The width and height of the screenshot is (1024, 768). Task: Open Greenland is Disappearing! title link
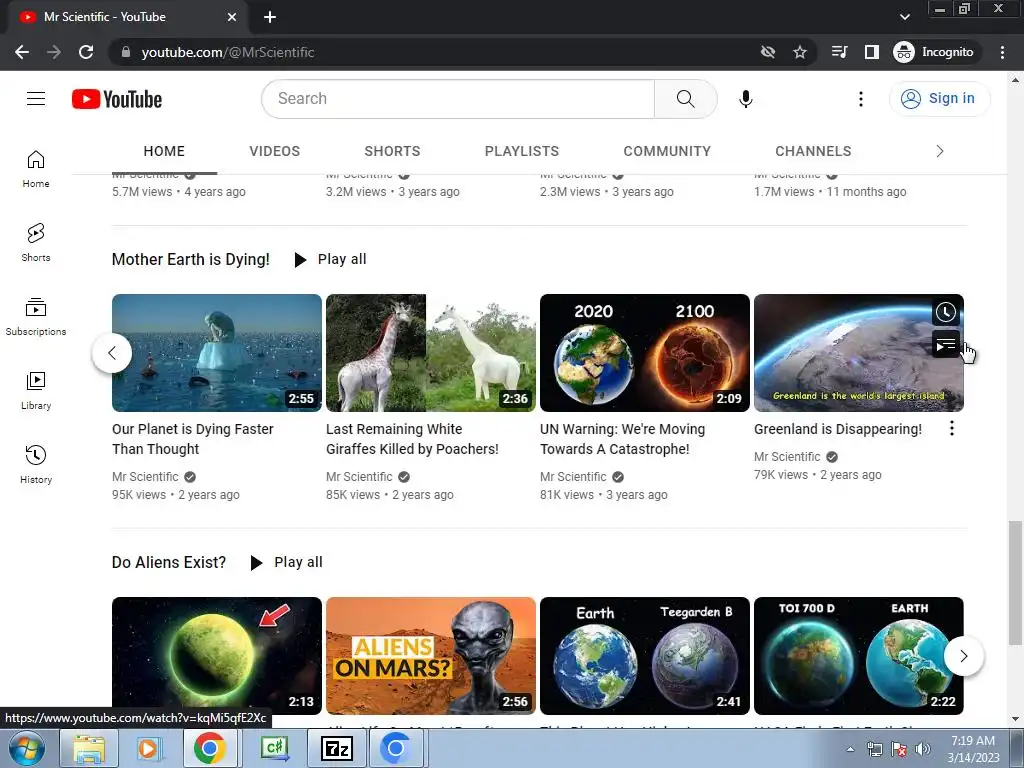point(838,429)
